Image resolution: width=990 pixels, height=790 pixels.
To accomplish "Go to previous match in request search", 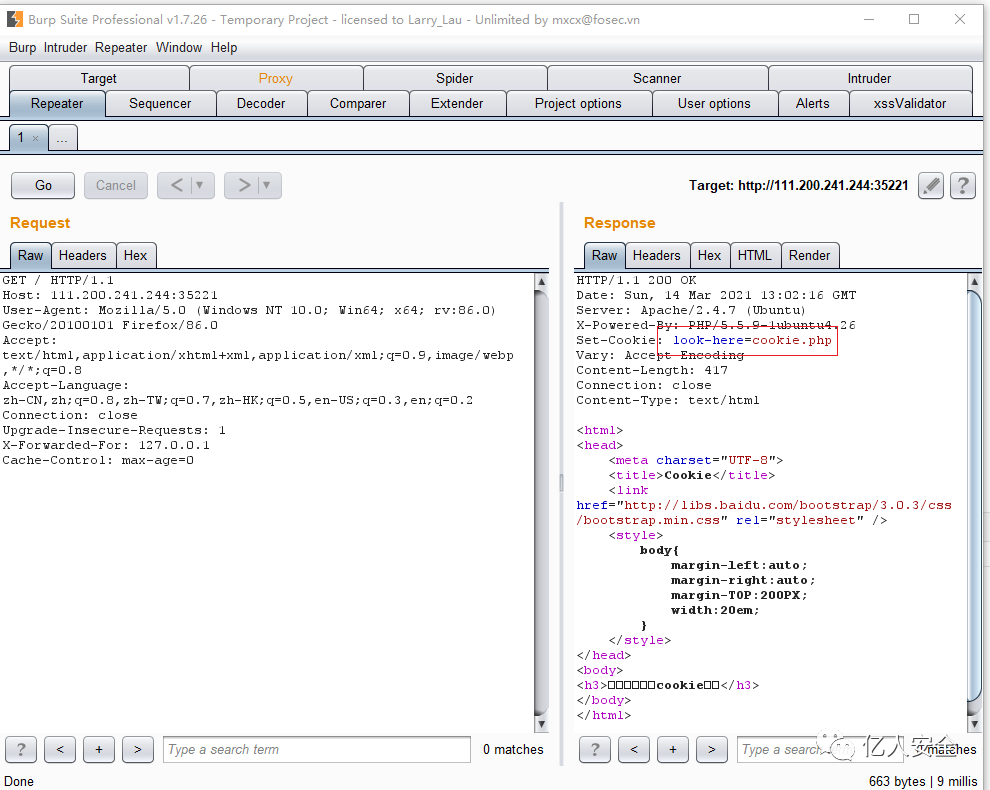I will (60, 749).
